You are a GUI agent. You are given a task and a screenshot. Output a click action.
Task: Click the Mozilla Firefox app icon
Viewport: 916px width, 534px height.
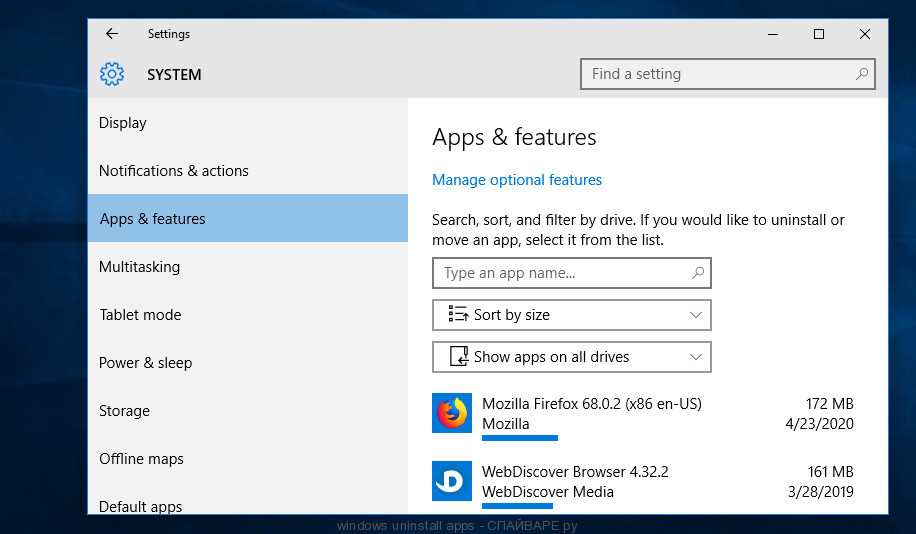pyautogui.click(x=452, y=413)
